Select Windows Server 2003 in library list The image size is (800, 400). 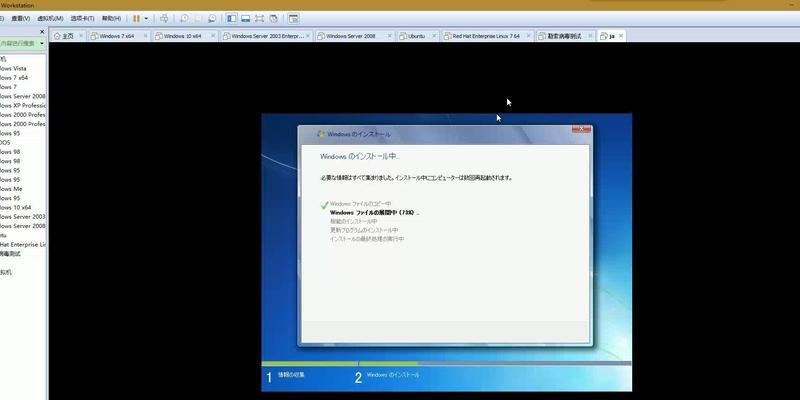coord(23,216)
